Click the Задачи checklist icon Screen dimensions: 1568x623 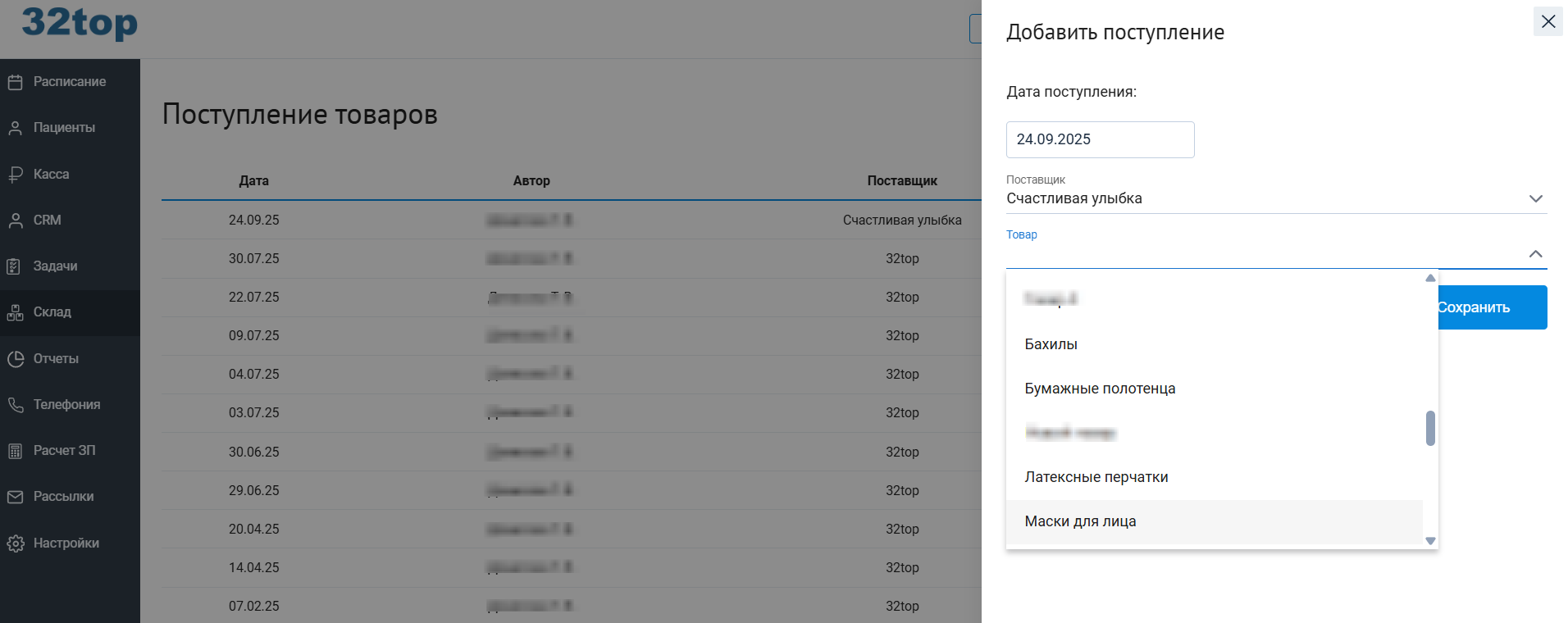point(15,266)
